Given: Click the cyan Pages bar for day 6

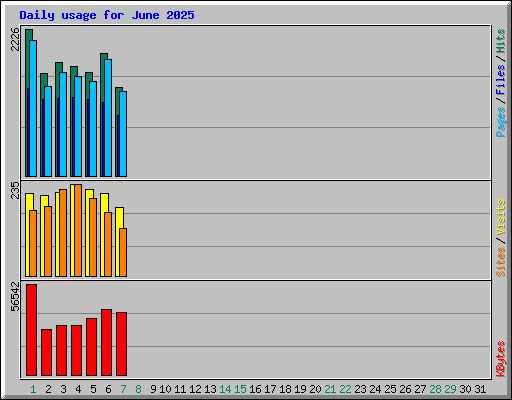Looking at the screenshot, I should [x=108, y=118].
